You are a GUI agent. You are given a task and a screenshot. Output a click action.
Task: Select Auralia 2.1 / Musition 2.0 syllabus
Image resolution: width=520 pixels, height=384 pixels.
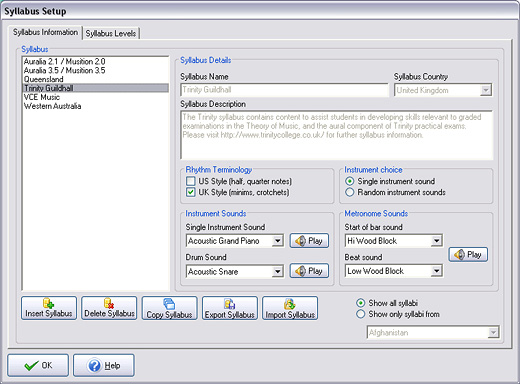tap(96, 61)
